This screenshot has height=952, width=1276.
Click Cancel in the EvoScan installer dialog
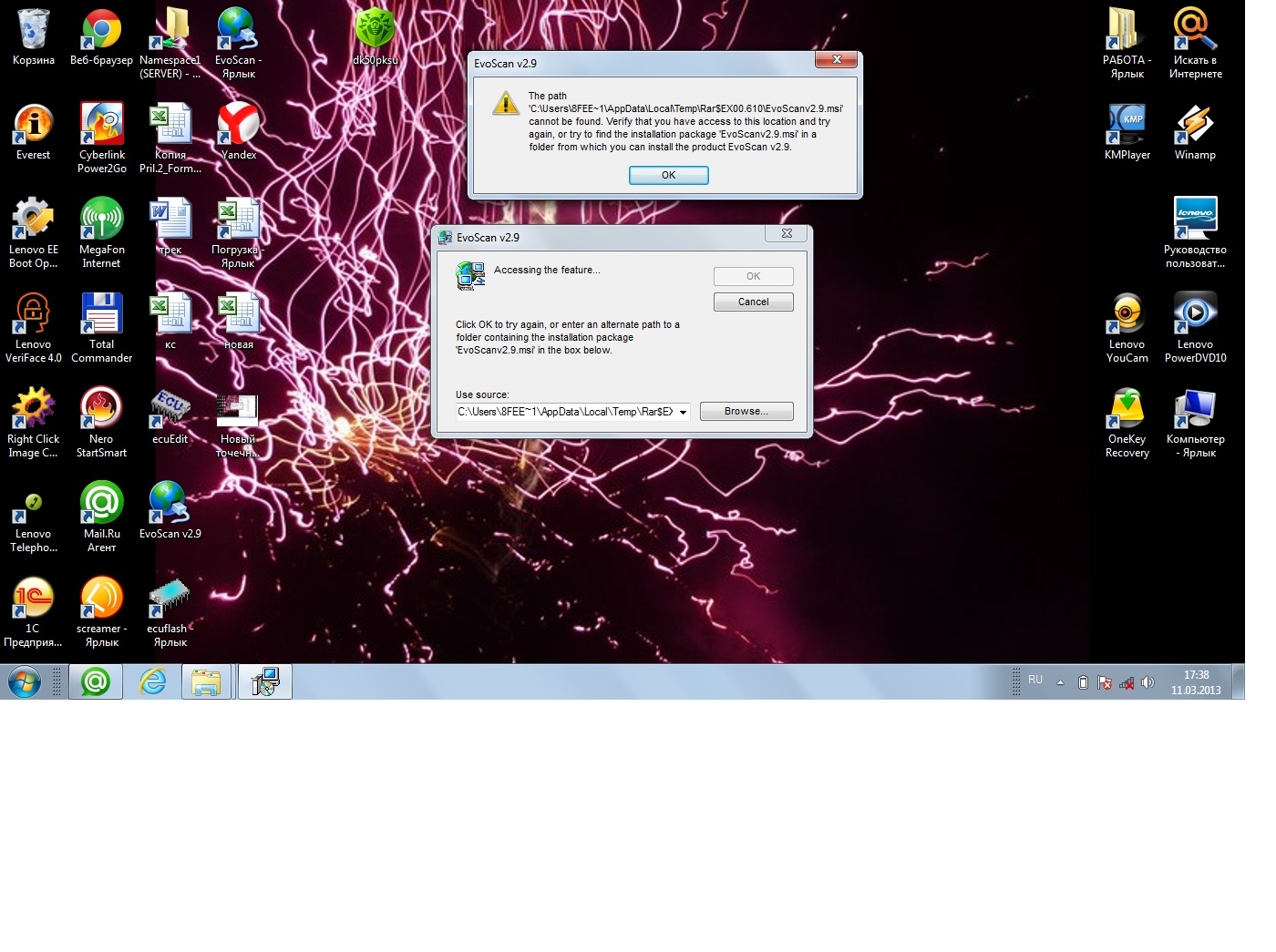(753, 302)
